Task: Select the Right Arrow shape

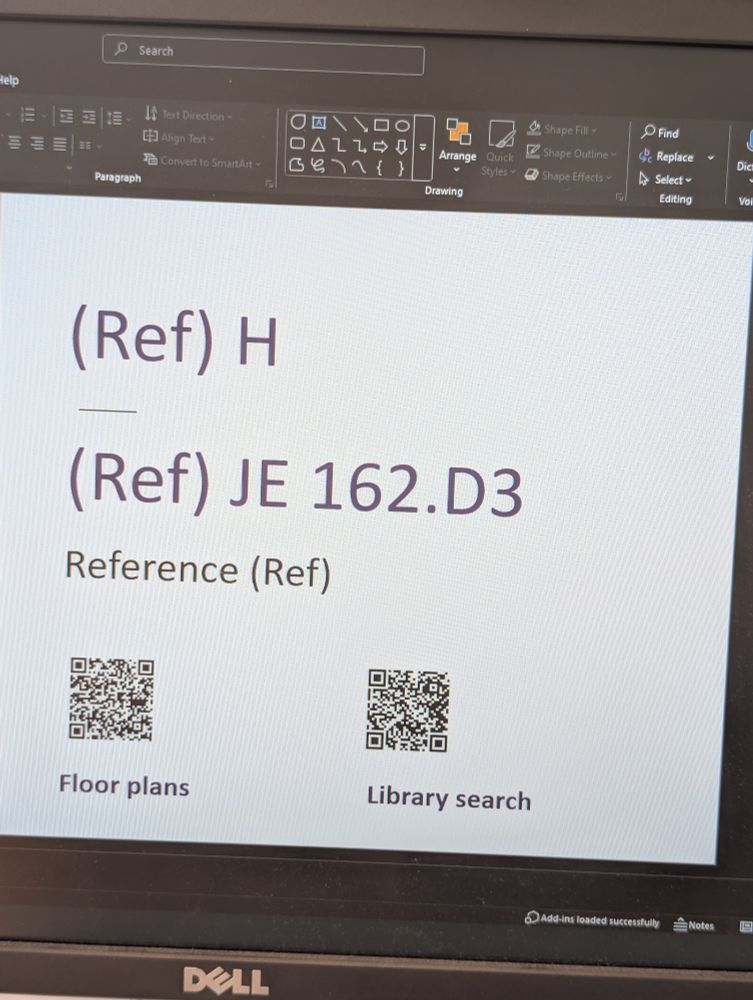Action: point(381,147)
